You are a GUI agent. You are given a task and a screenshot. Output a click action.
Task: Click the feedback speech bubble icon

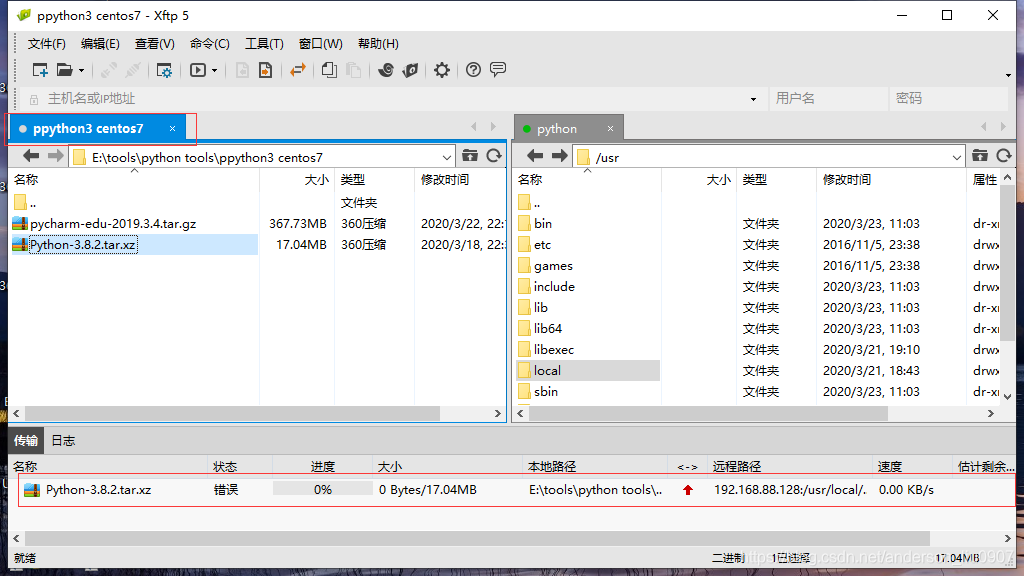pyautogui.click(x=498, y=69)
